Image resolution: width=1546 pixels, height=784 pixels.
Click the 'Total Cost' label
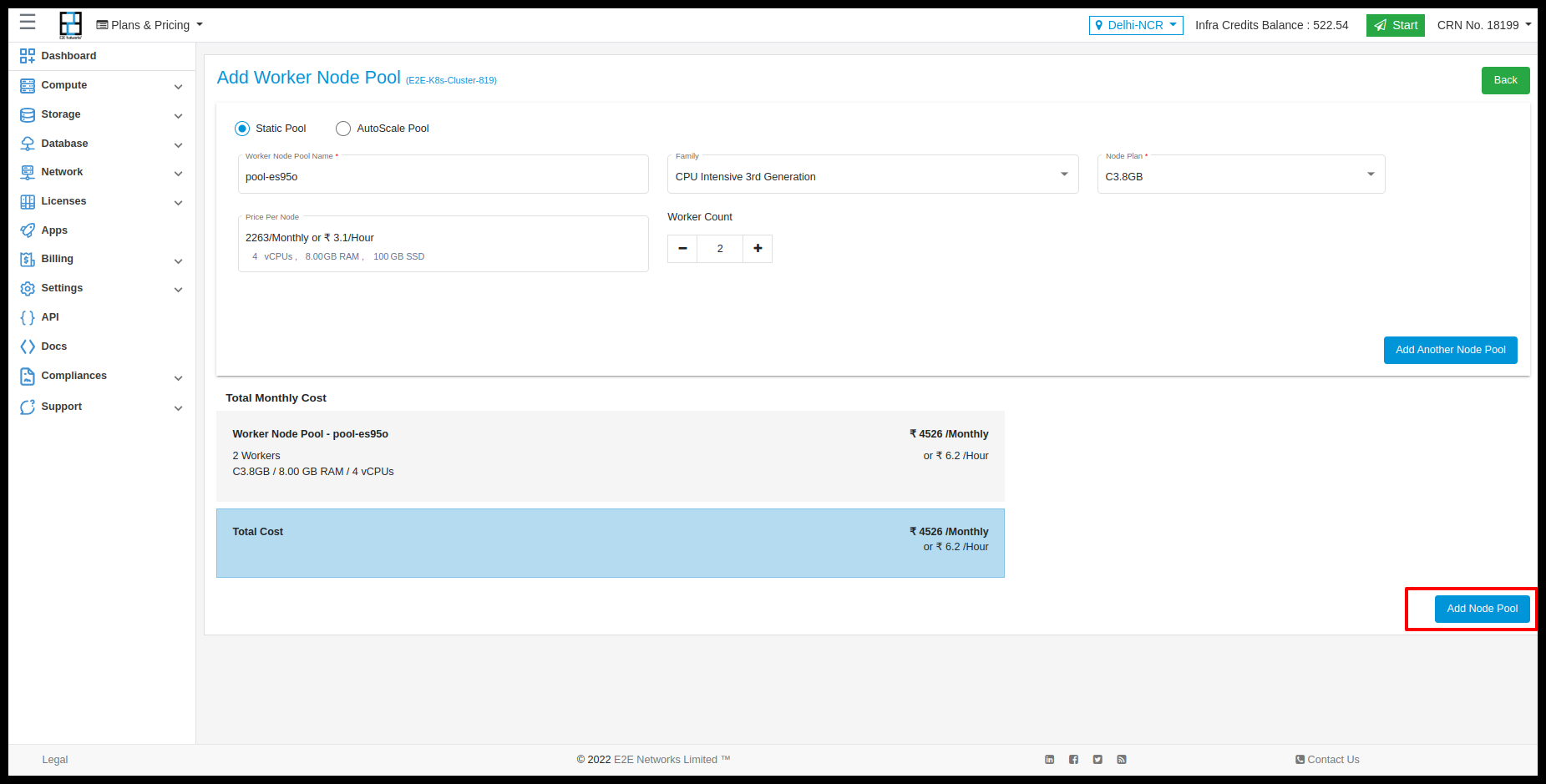(x=258, y=532)
